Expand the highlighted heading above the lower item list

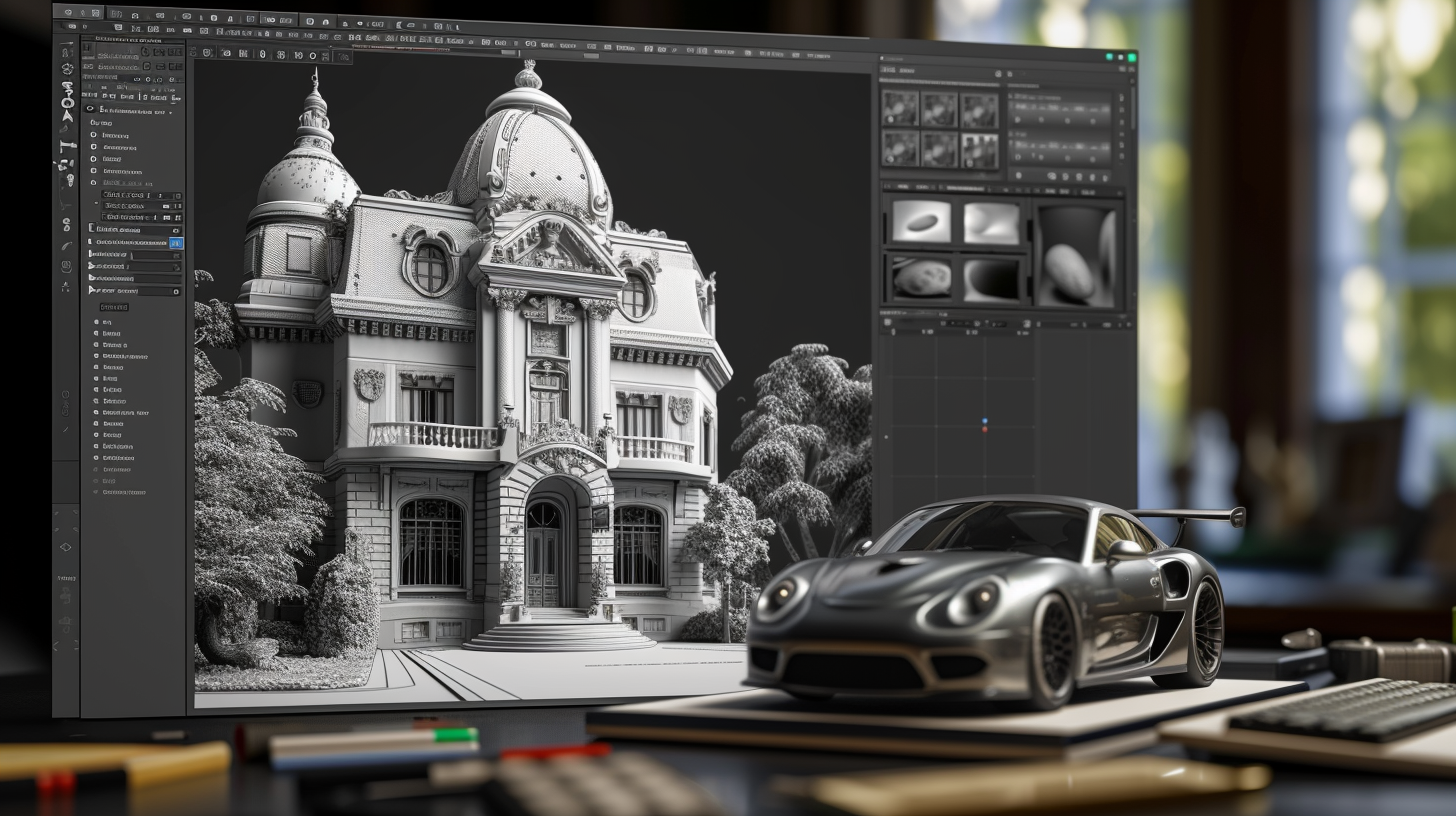click(113, 307)
